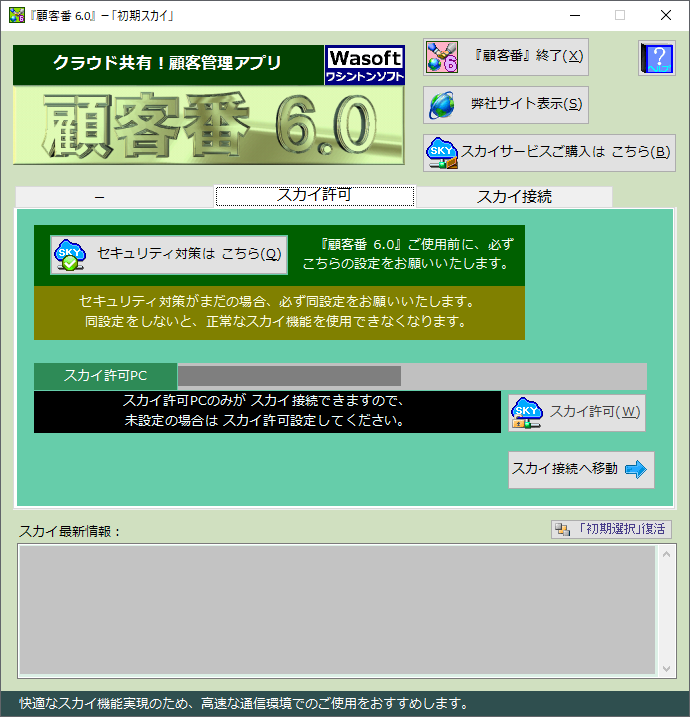The height and width of the screenshot is (717, 690).
Task: Minimize the 顧客番 6.0 window
Action: point(575,15)
